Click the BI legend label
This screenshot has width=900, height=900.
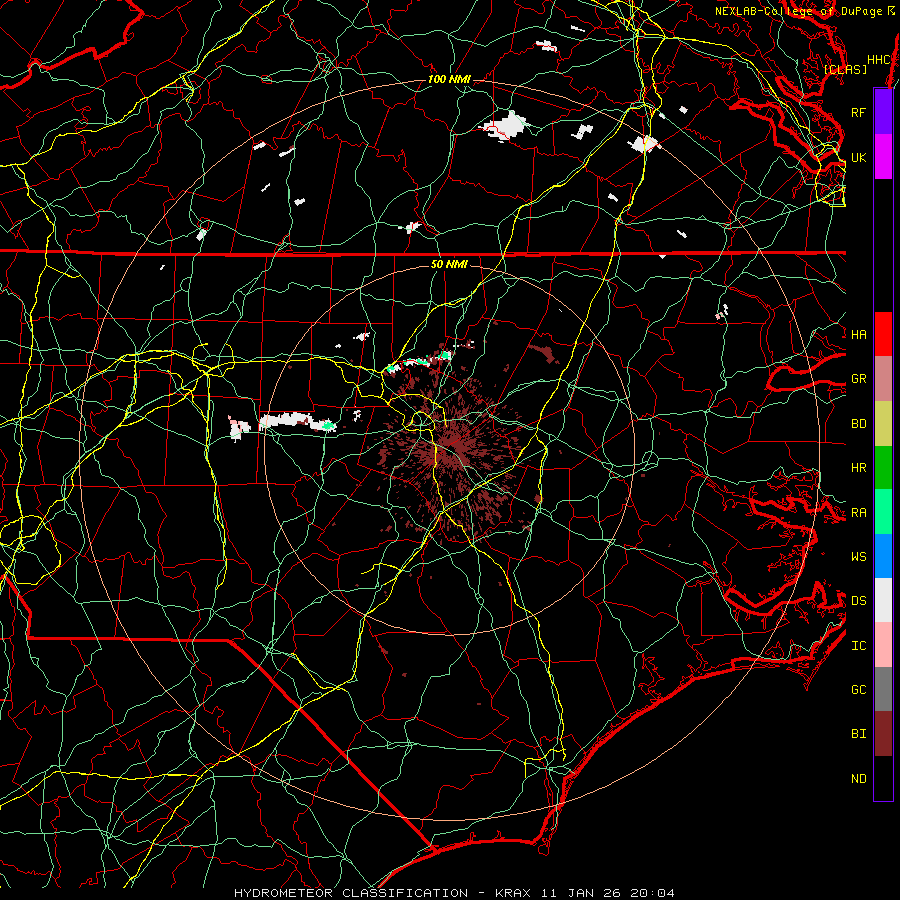pyautogui.click(x=859, y=734)
